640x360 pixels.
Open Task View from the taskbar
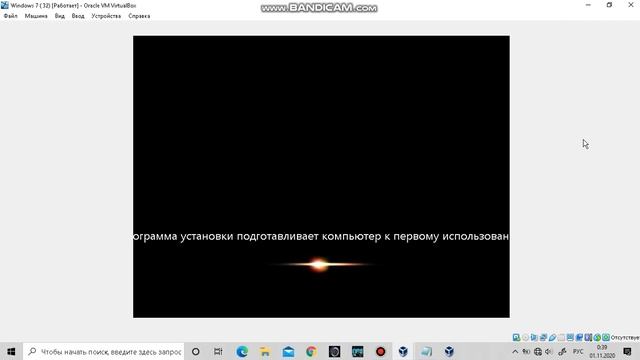(x=218, y=351)
